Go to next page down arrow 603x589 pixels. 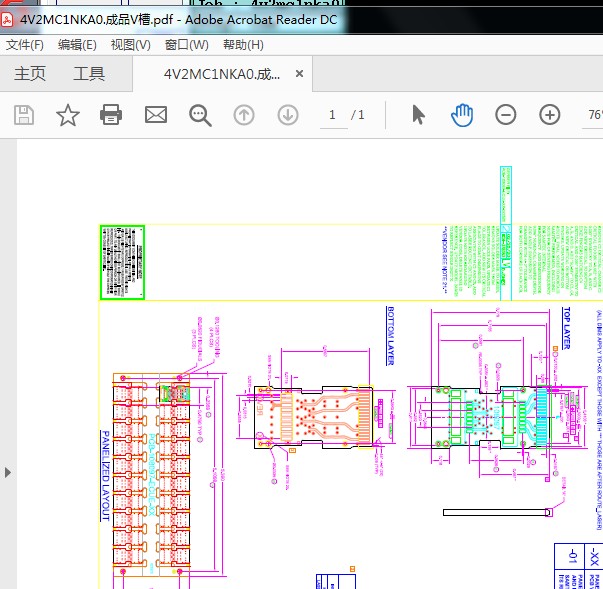pos(288,115)
